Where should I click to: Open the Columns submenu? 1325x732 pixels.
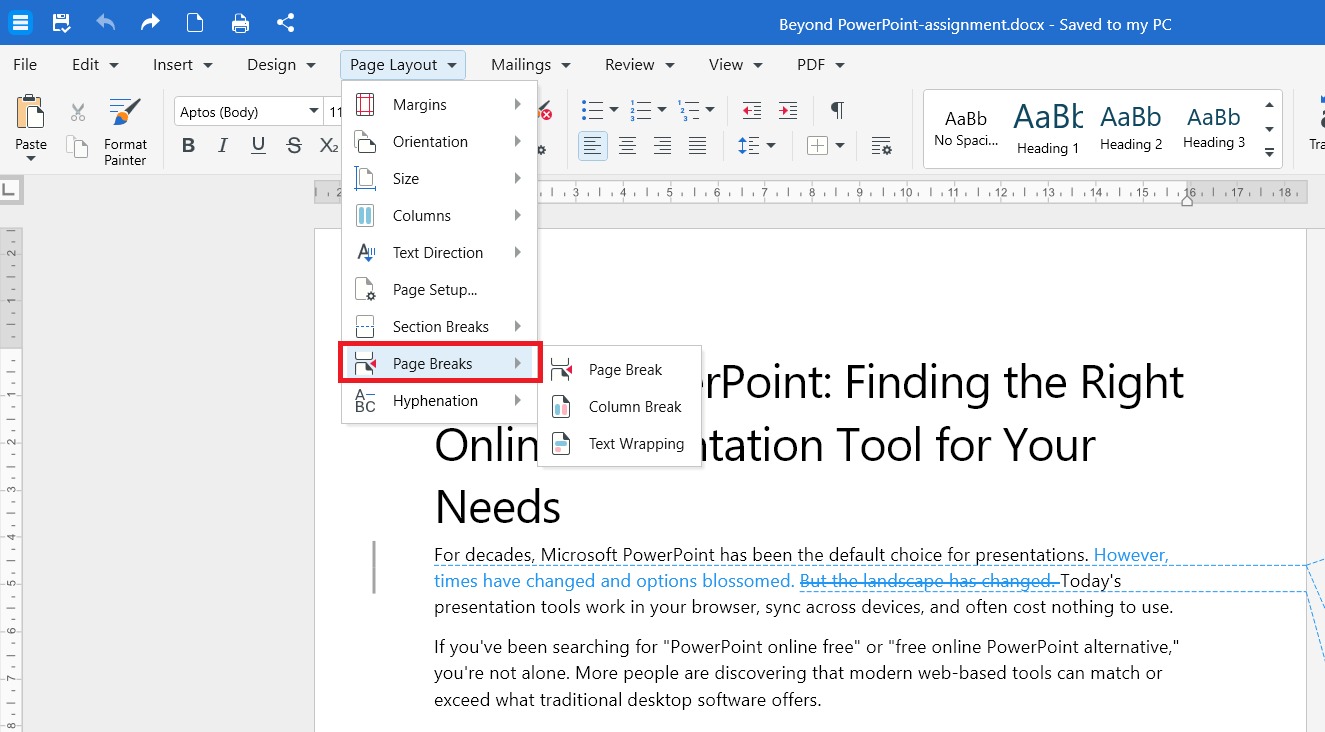439,216
